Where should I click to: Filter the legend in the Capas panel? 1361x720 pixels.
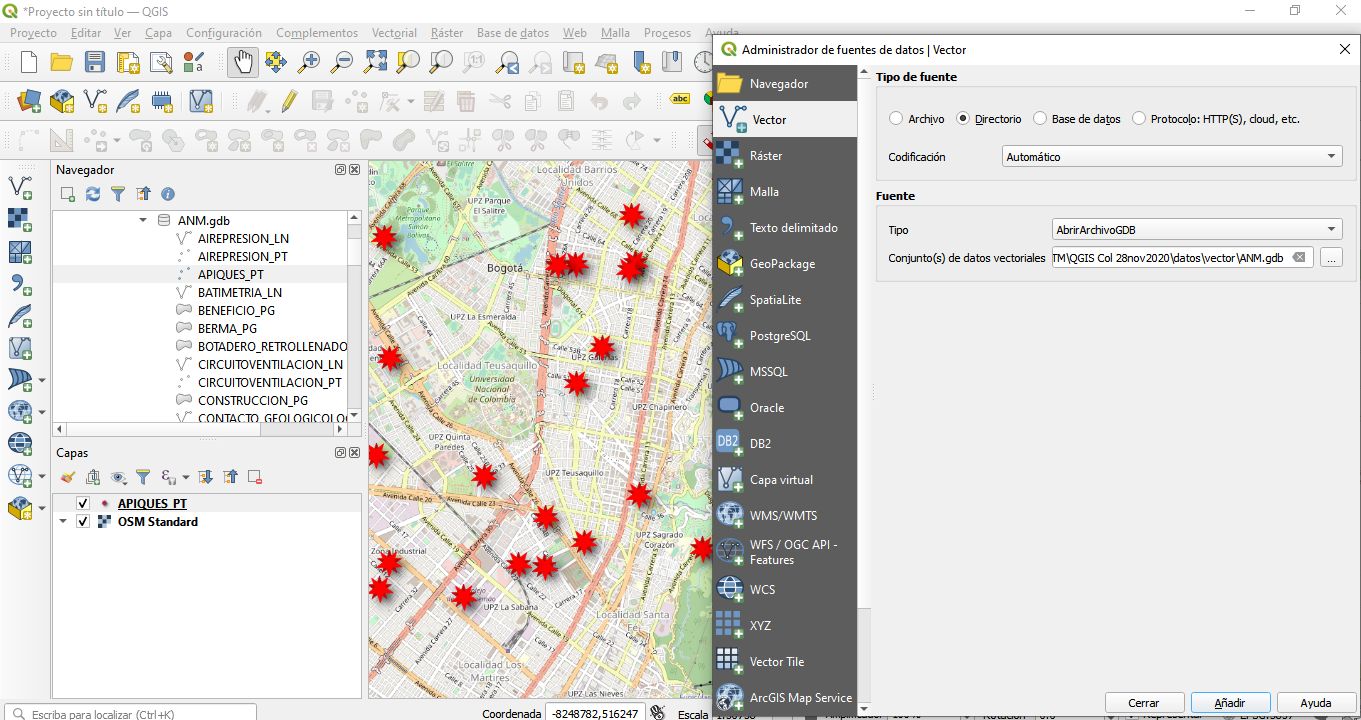click(143, 477)
